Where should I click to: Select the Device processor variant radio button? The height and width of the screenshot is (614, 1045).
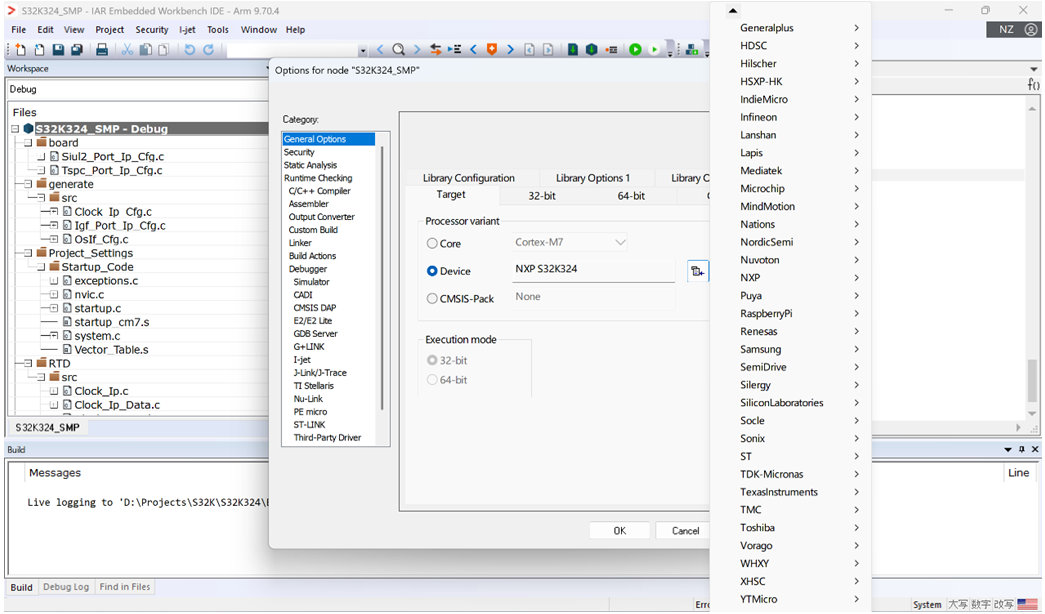pos(432,271)
